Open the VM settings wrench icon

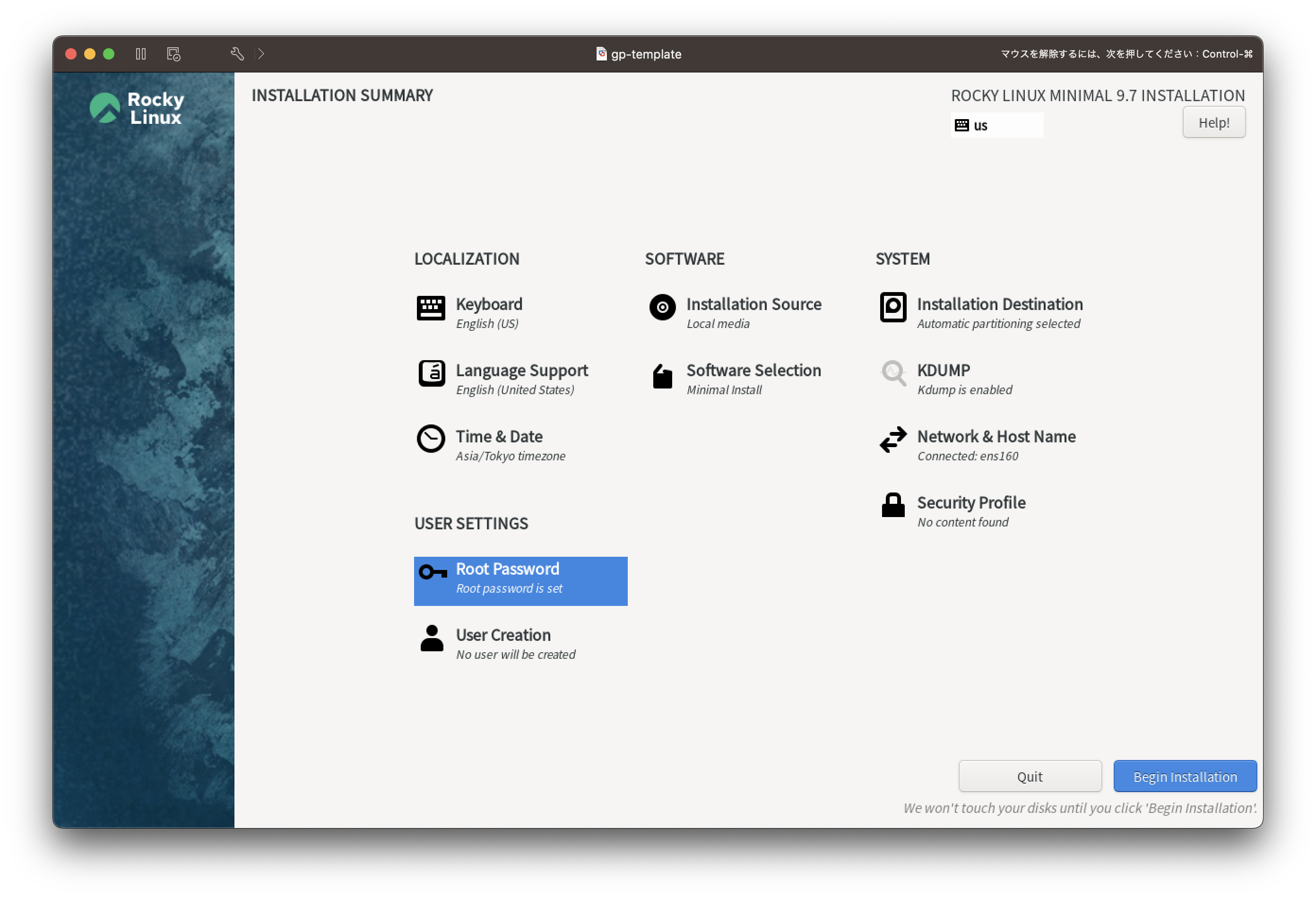pos(237,54)
